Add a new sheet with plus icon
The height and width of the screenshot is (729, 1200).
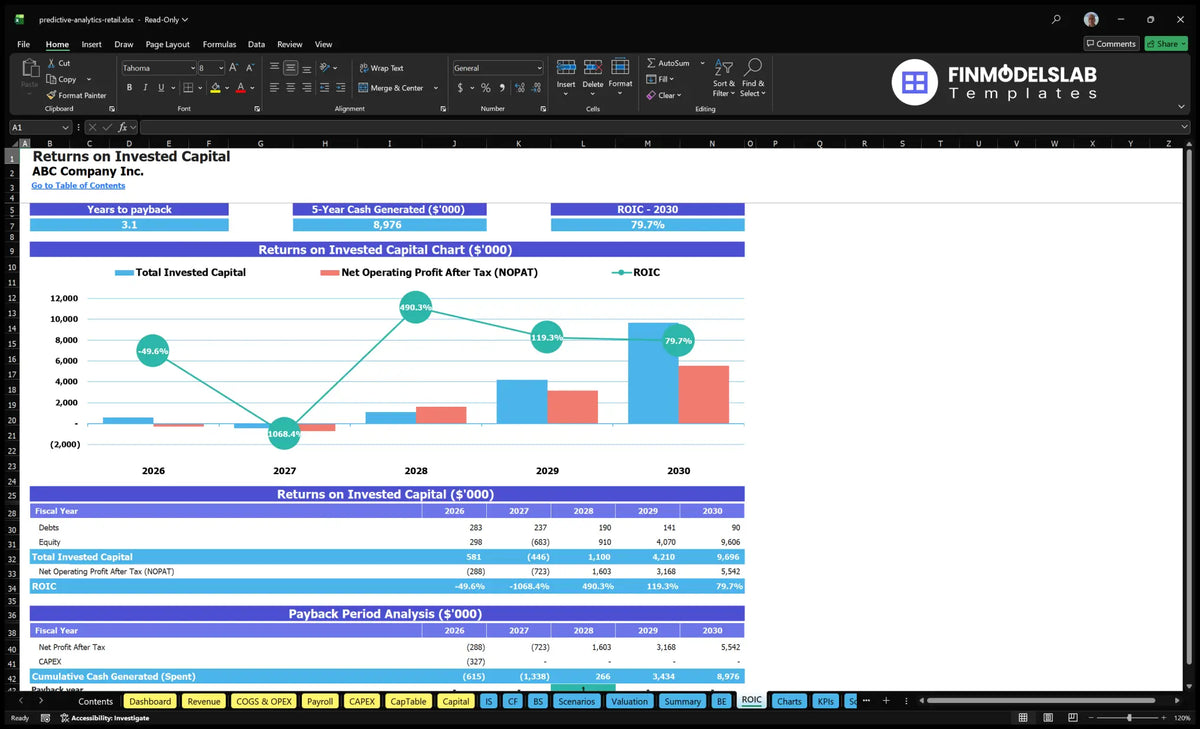pyautogui.click(x=885, y=701)
